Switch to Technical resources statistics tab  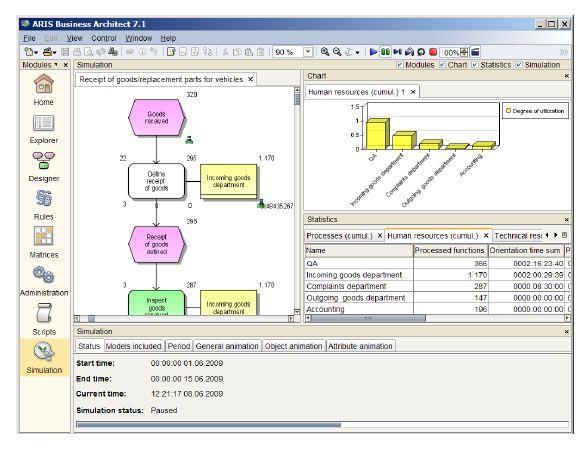tap(518, 236)
